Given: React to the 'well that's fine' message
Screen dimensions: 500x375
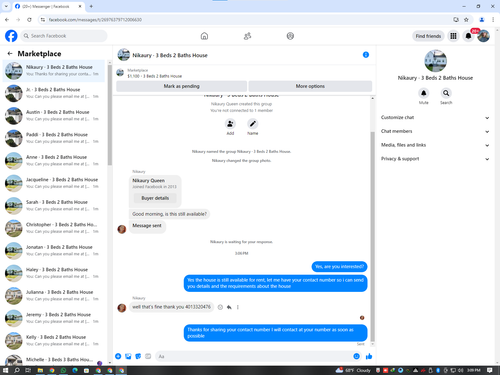Looking at the screenshot, I should [x=220, y=307].
